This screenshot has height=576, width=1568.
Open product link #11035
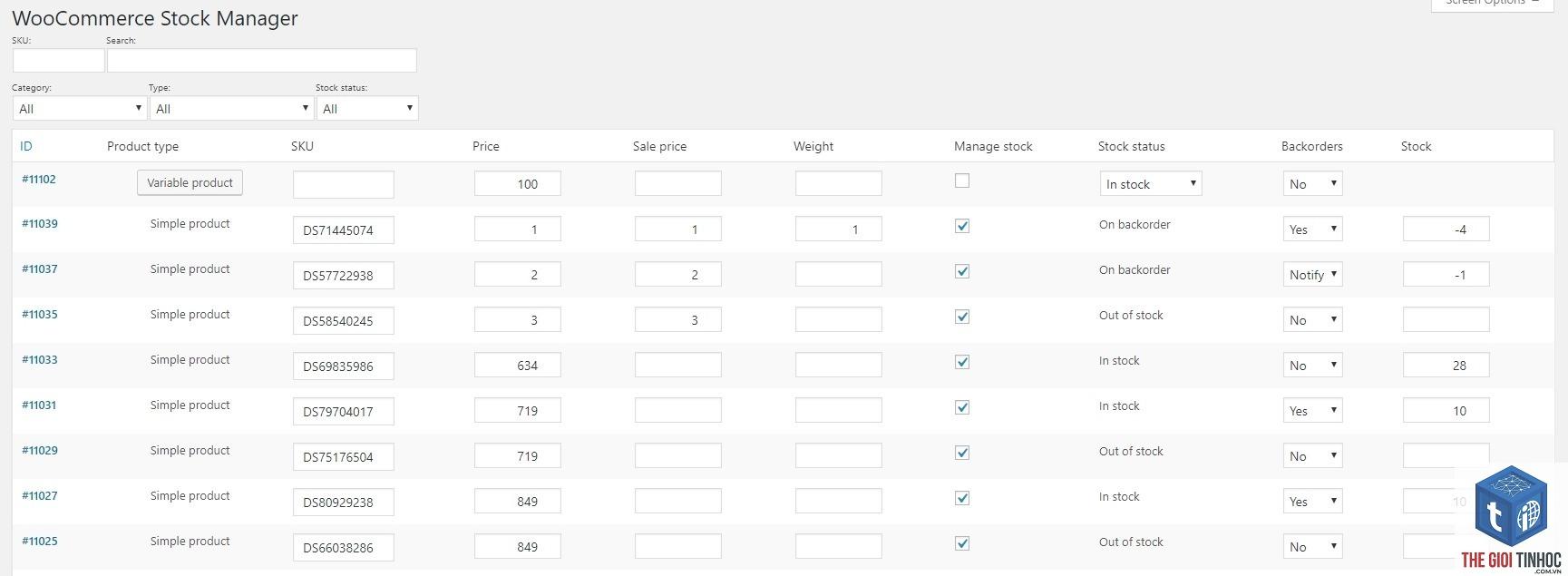pyautogui.click(x=39, y=314)
